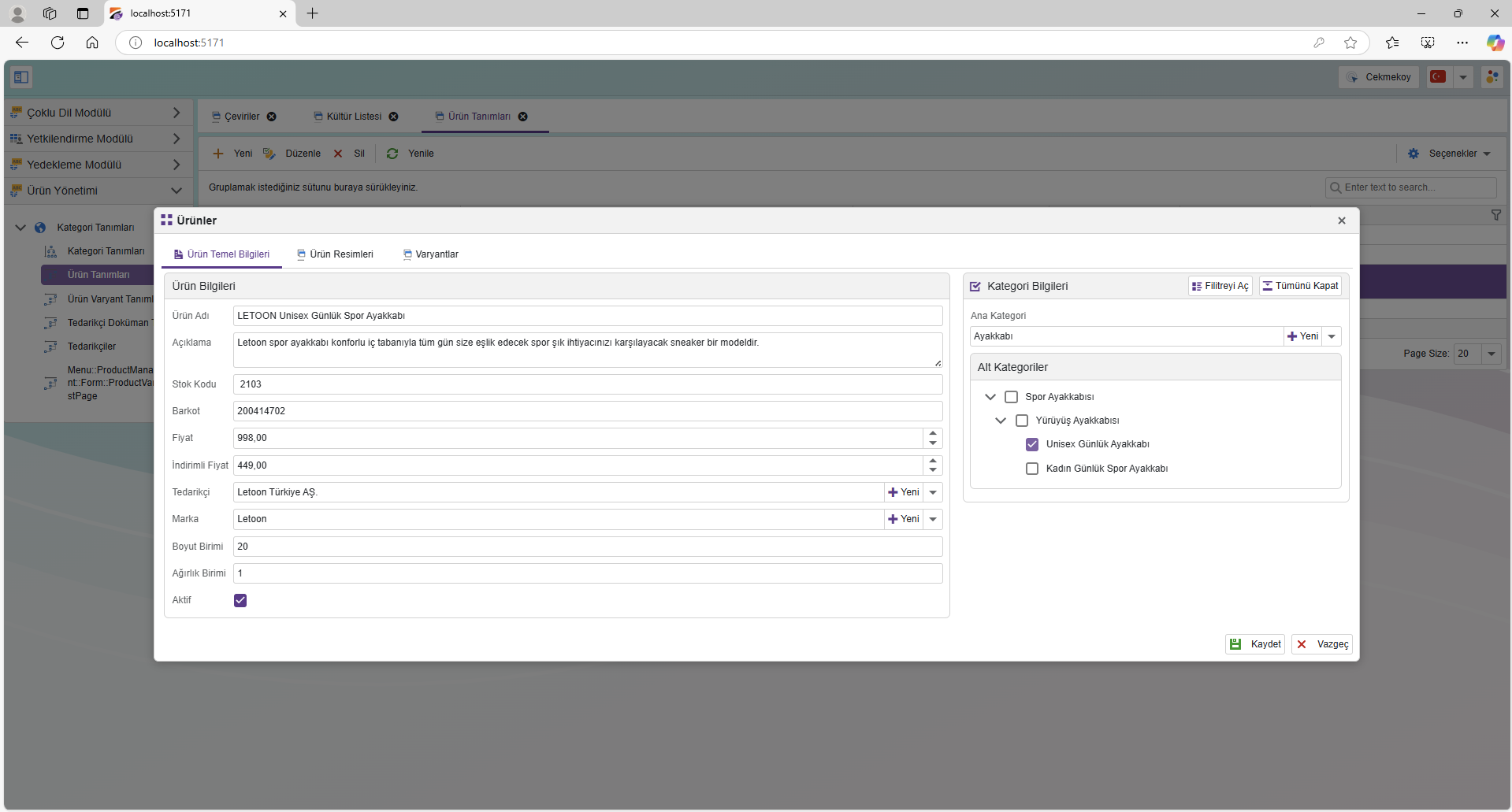1512x812 pixels.
Task: Click the browser refresh icon
Action: coord(58,43)
